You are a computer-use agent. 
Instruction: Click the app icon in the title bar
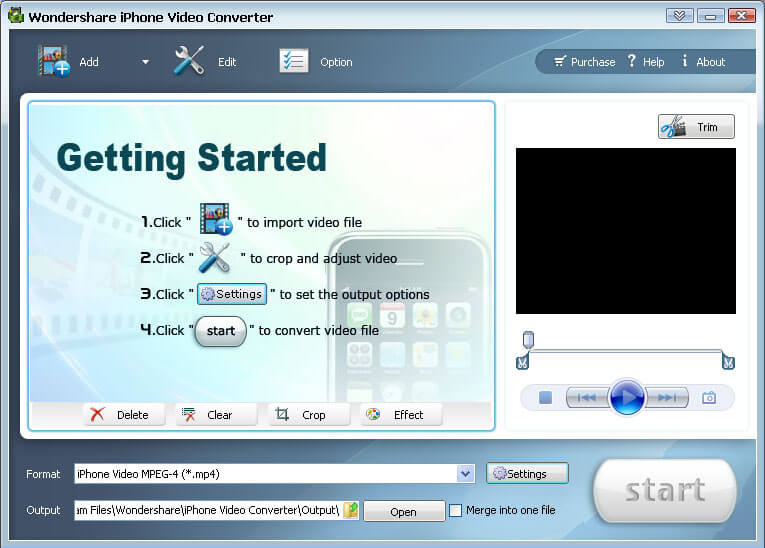click(16, 15)
